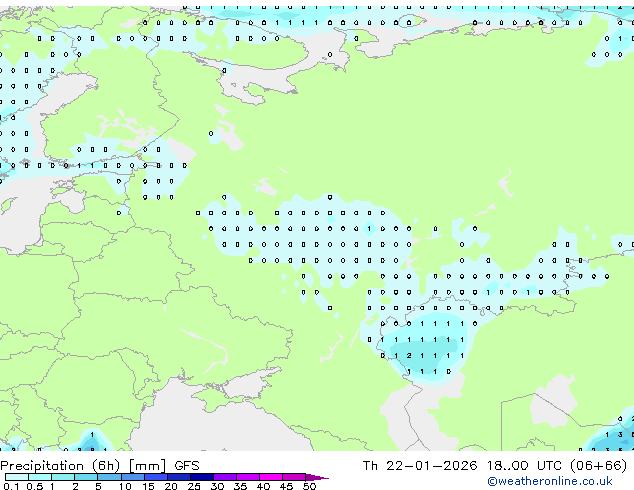Image resolution: width=634 pixels, height=490 pixels.
Task: Click the '20' legend scale label
Action: pyautogui.click(x=171, y=486)
